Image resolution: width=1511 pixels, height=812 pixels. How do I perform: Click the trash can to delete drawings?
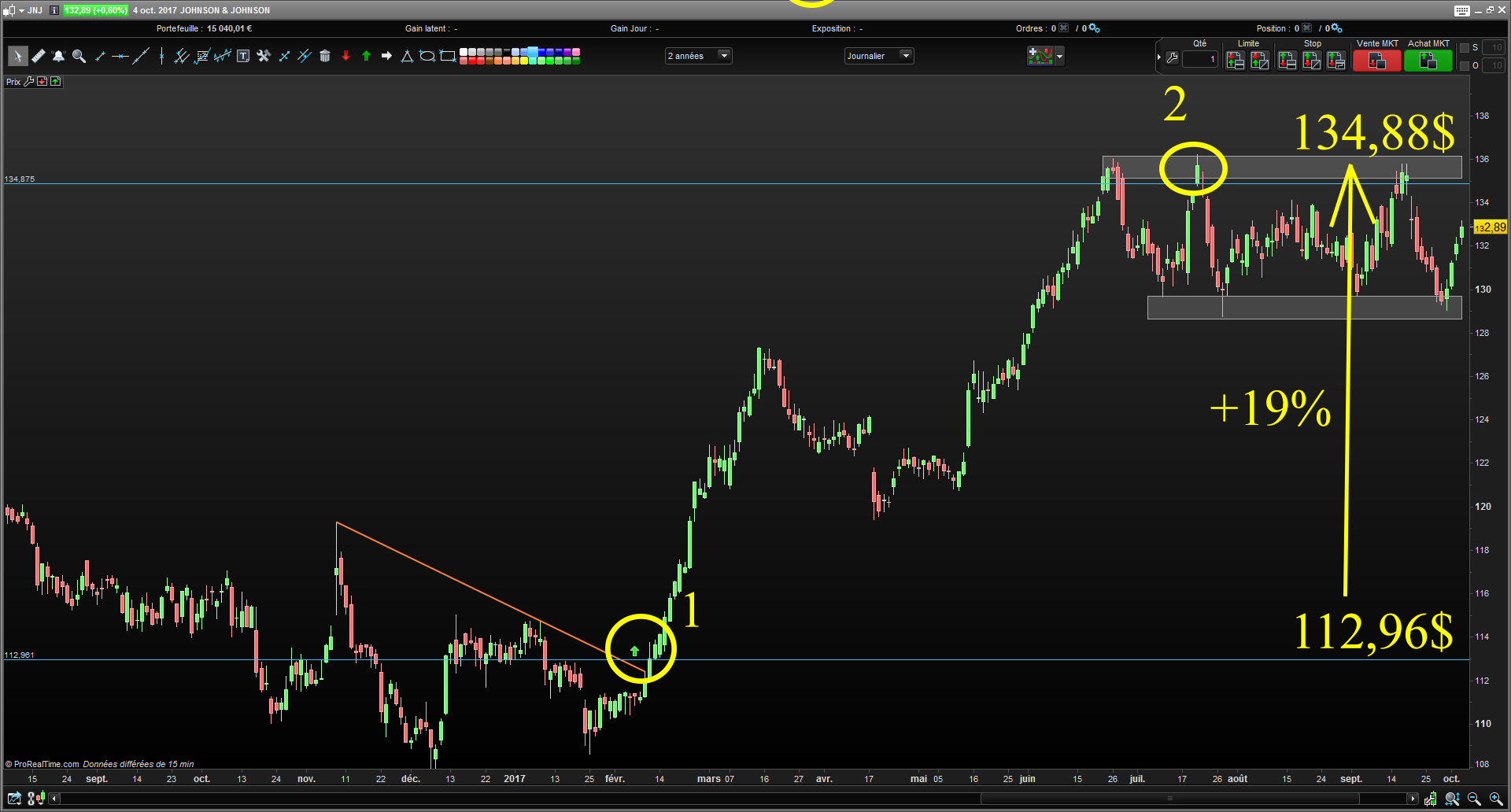325,56
